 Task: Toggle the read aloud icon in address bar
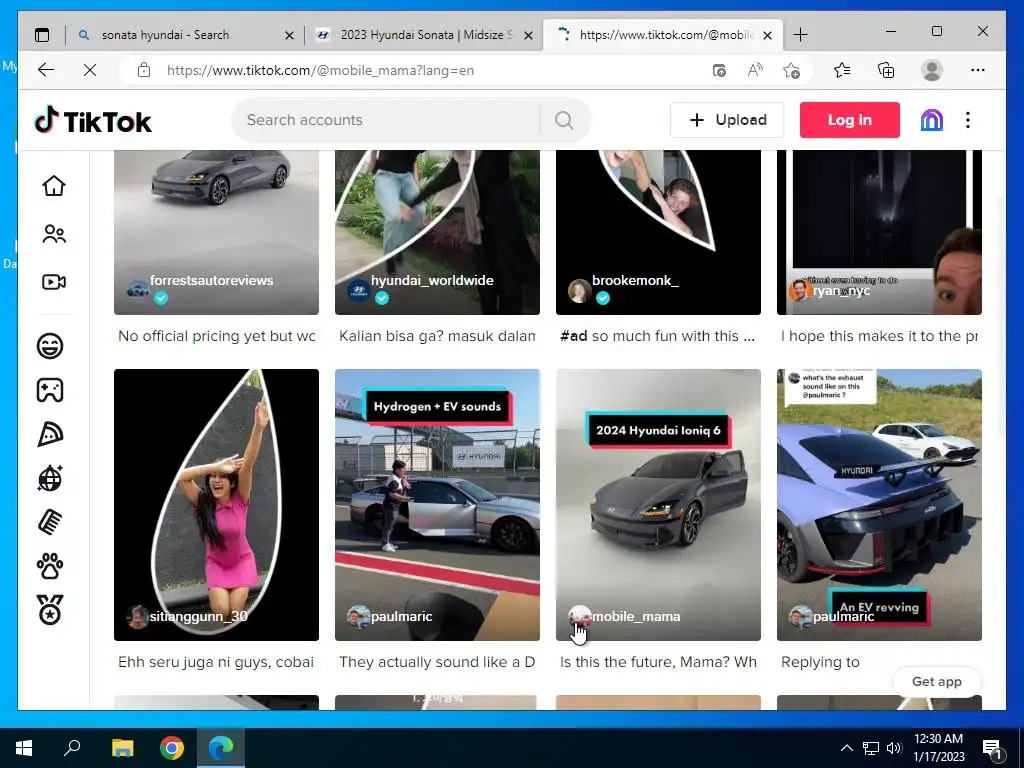[x=755, y=71]
